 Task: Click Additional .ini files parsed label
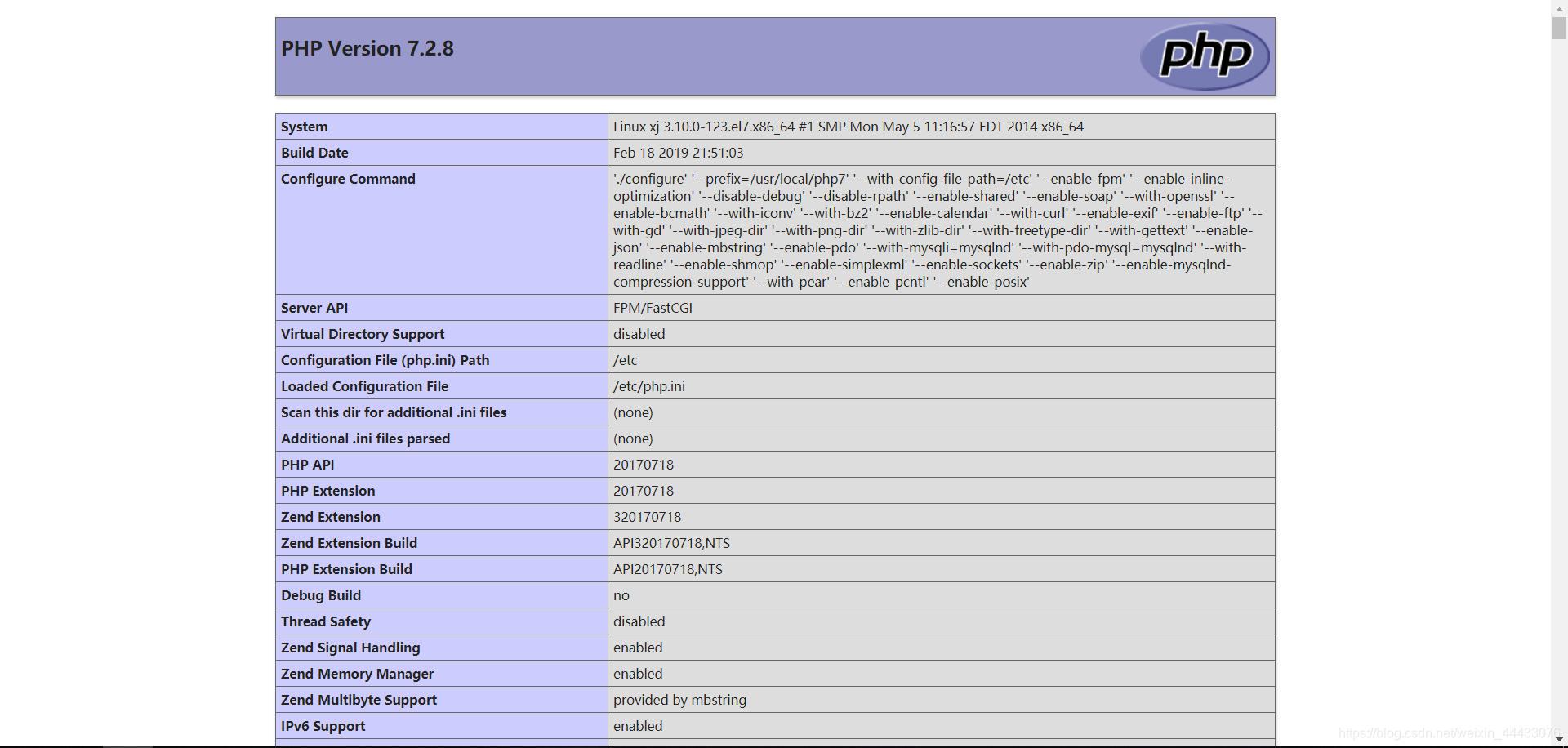pos(366,439)
